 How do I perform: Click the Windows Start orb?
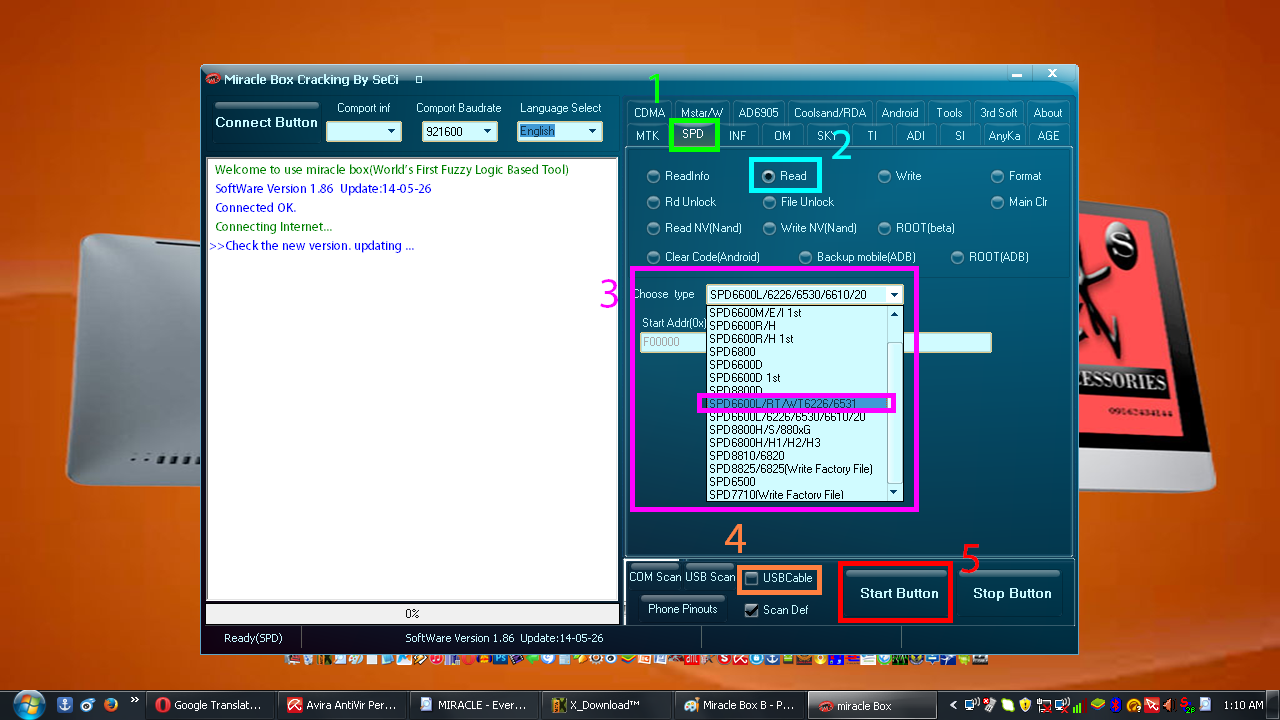point(28,703)
